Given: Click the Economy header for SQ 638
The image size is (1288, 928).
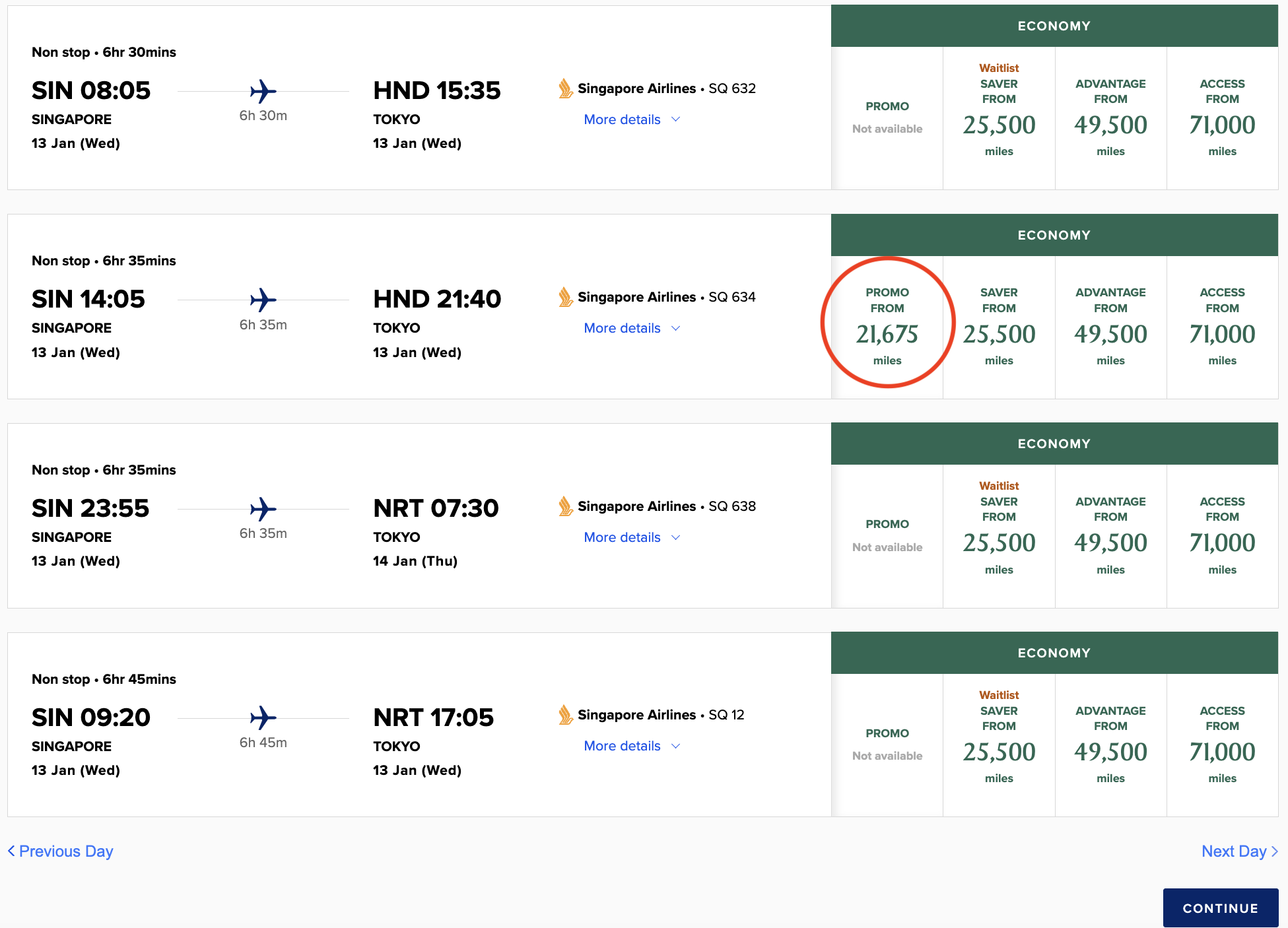Looking at the screenshot, I should click(1054, 444).
